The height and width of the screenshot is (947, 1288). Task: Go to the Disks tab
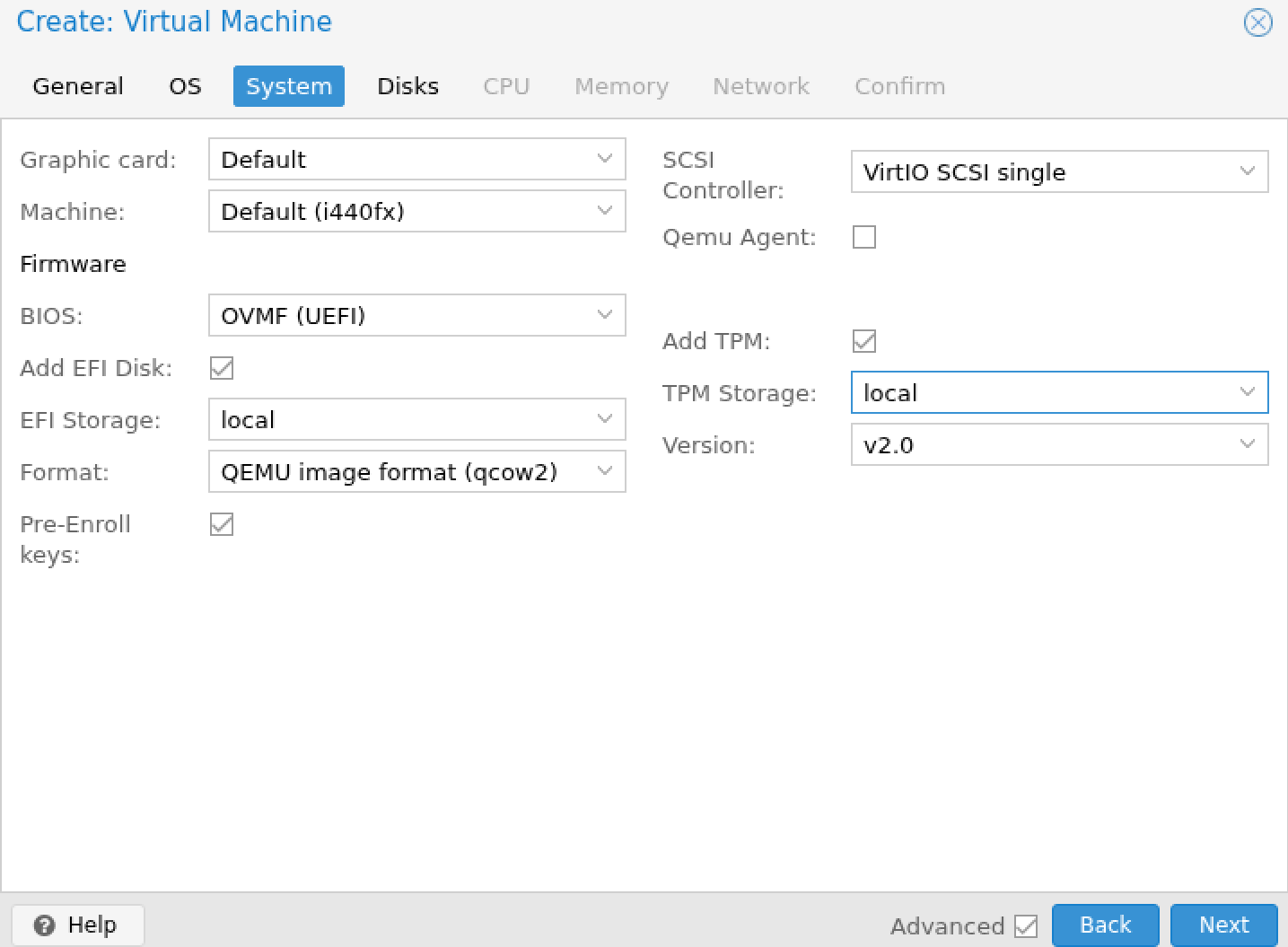click(x=407, y=86)
